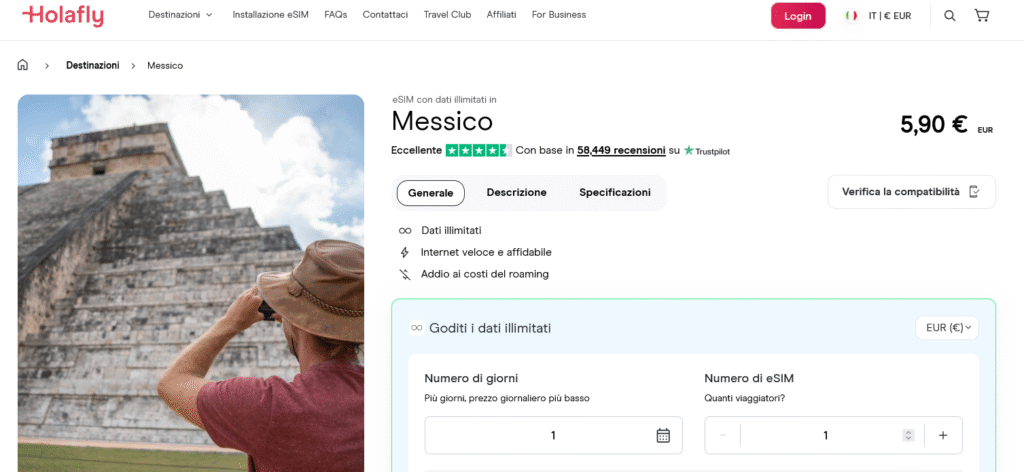Viewport: 1024px width, 472px height.
Task: Go to Affiliati page
Action: (502, 14)
